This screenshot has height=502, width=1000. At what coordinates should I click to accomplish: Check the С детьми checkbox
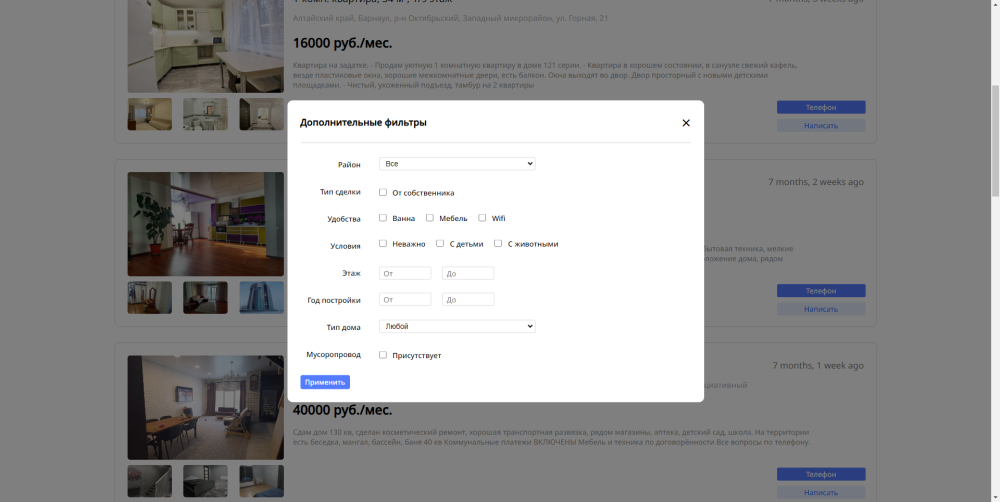point(440,244)
